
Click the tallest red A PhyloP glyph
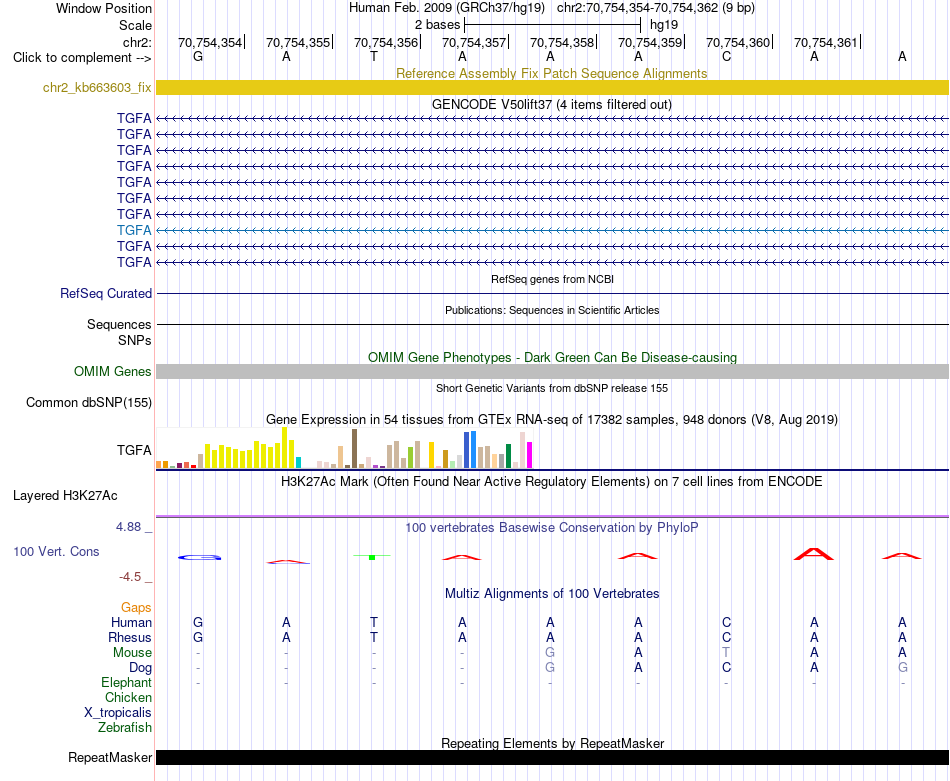pos(814,554)
